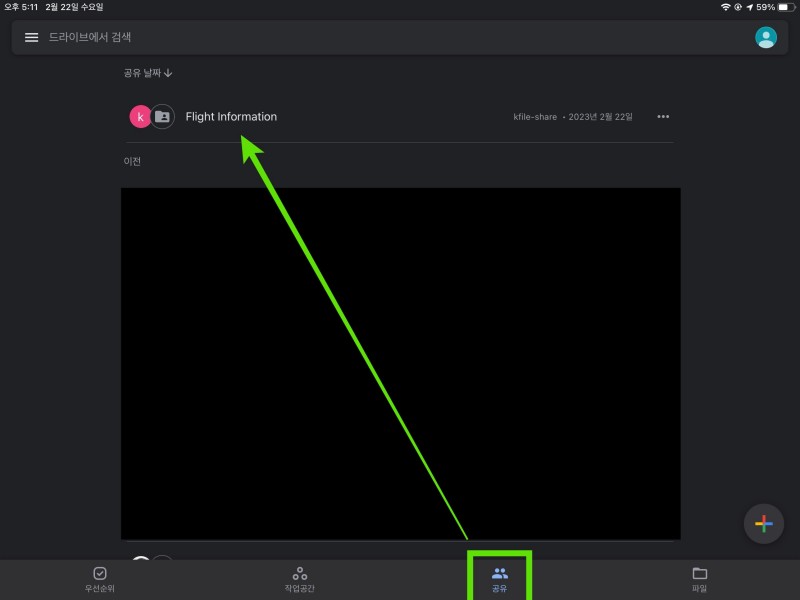The height and width of the screenshot is (600, 800).
Task: Click the screen rotation lock status icon
Action: tap(737, 7)
